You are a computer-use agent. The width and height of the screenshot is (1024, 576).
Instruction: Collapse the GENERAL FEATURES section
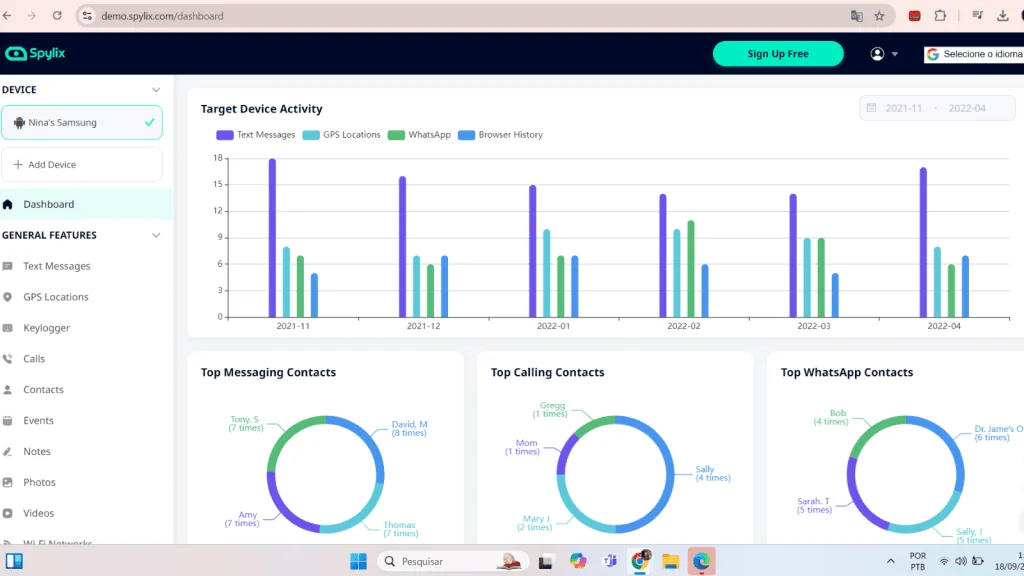[155, 236]
